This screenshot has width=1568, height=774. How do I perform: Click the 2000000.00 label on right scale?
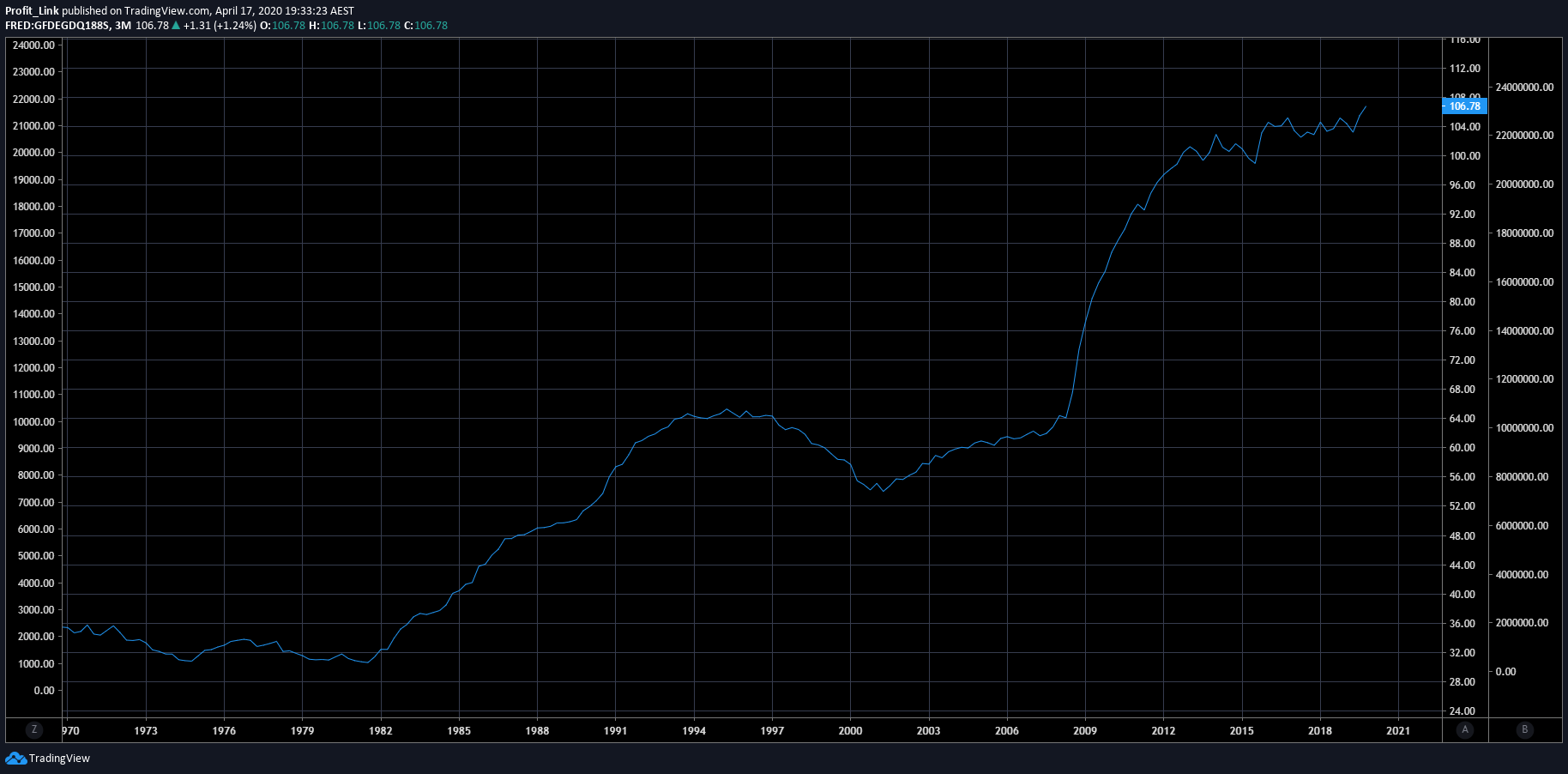(x=1522, y=623)
